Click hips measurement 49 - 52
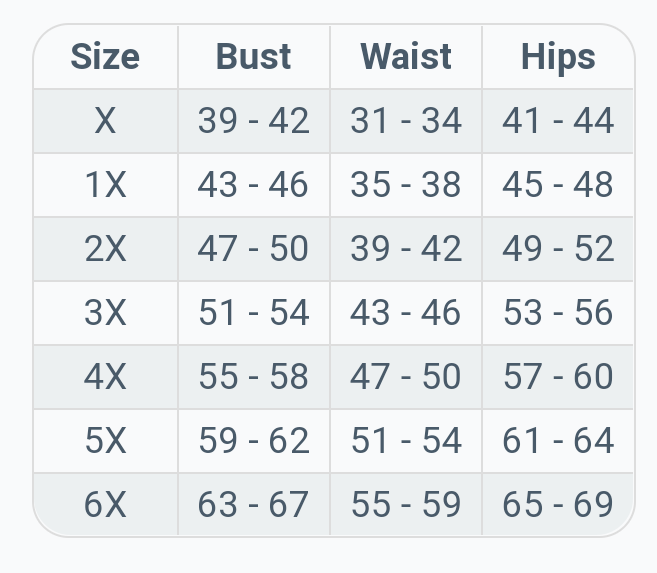This screenshot has width=657, height=573. 558,249
